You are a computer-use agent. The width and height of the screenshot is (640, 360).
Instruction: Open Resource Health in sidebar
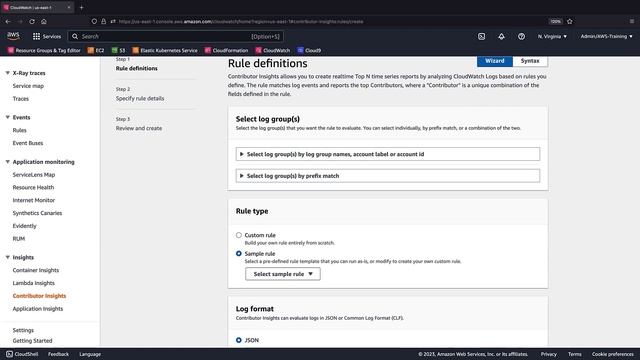tap(33, 187)
